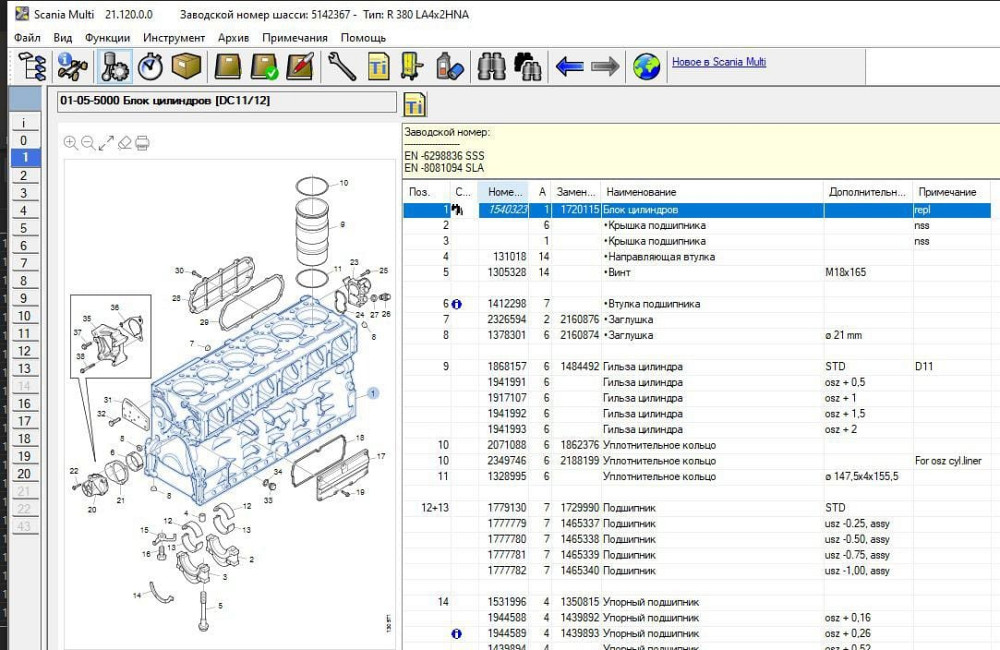The image size is (1000, 650).
Task: Open the Новое в Scania Multi link
Action: (x=718, y=62)
